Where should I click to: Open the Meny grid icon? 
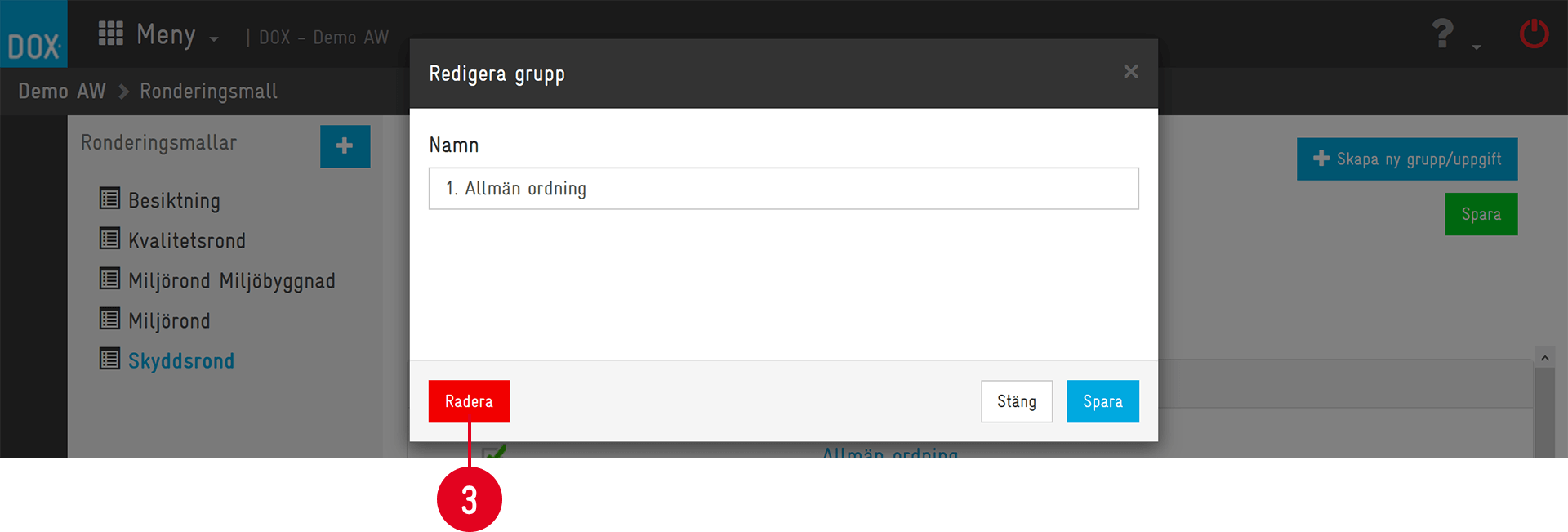click(x=110, y=34)
